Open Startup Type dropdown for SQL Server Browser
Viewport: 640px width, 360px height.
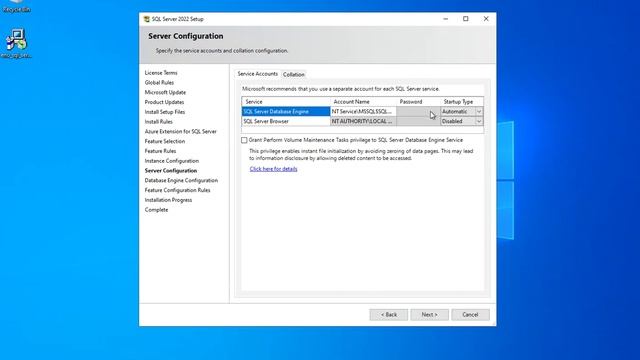click(479, 121)
